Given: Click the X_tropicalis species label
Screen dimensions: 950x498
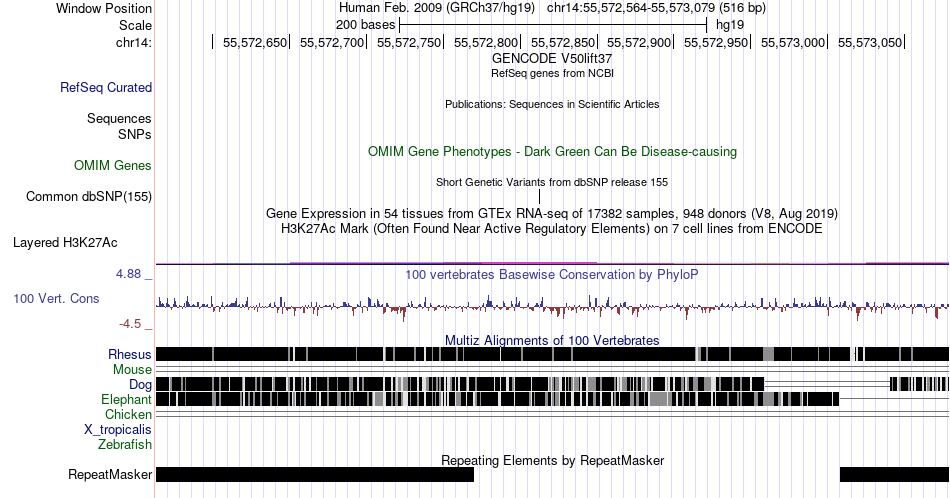Looking at the screenshot, I should click(x=118, y=430).
